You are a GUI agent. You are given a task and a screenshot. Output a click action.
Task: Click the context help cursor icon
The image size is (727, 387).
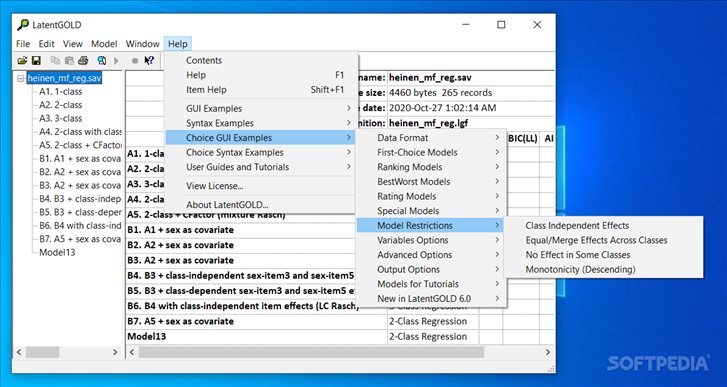coord(149,61)
